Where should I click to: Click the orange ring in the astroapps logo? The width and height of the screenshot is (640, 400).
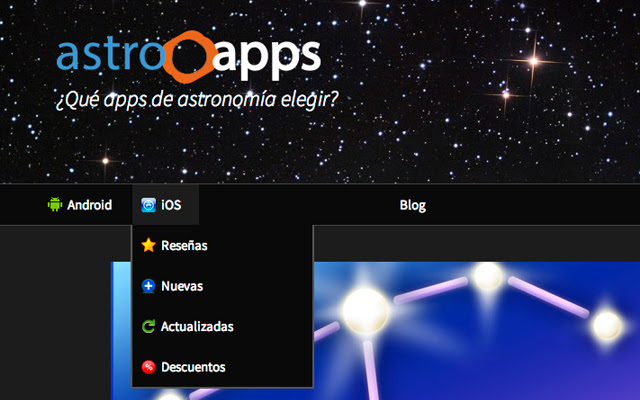coord(189,57)
